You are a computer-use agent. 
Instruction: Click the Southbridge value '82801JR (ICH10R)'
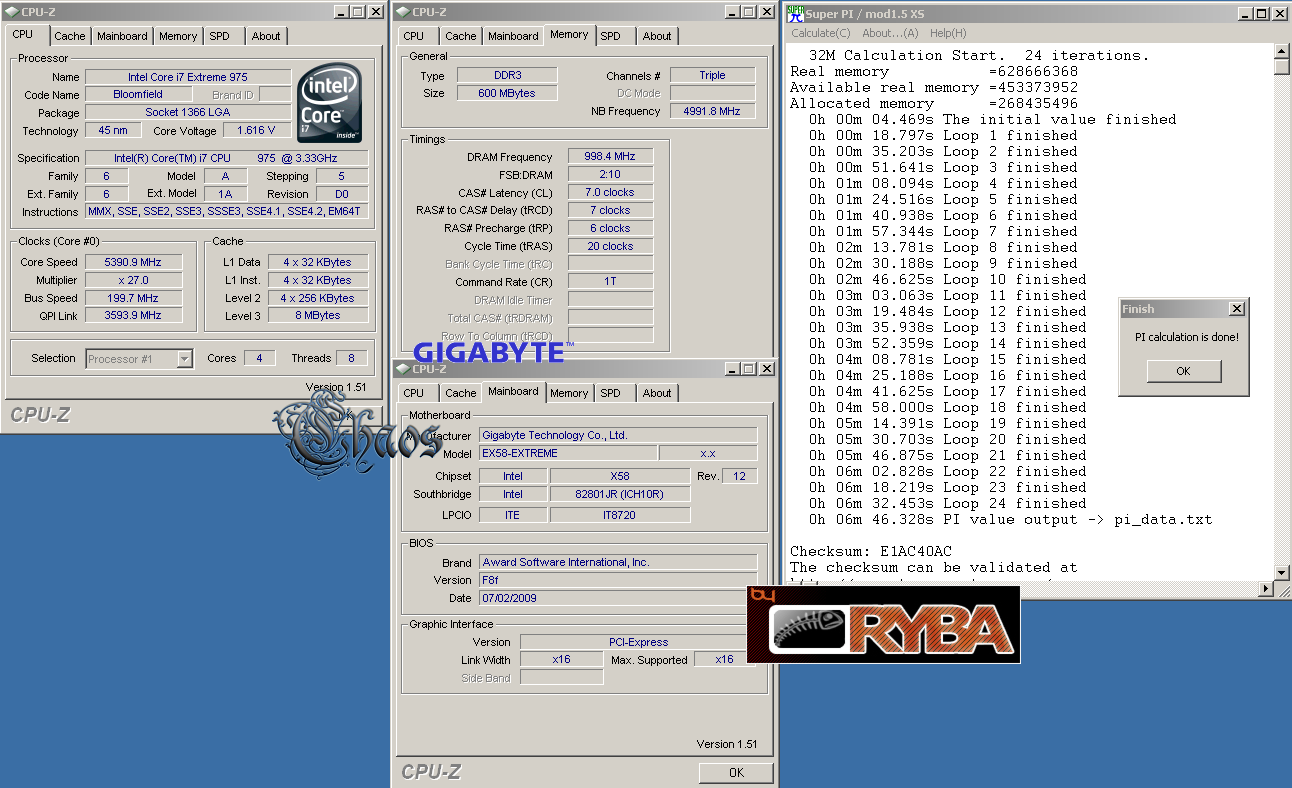coord(620,494)
